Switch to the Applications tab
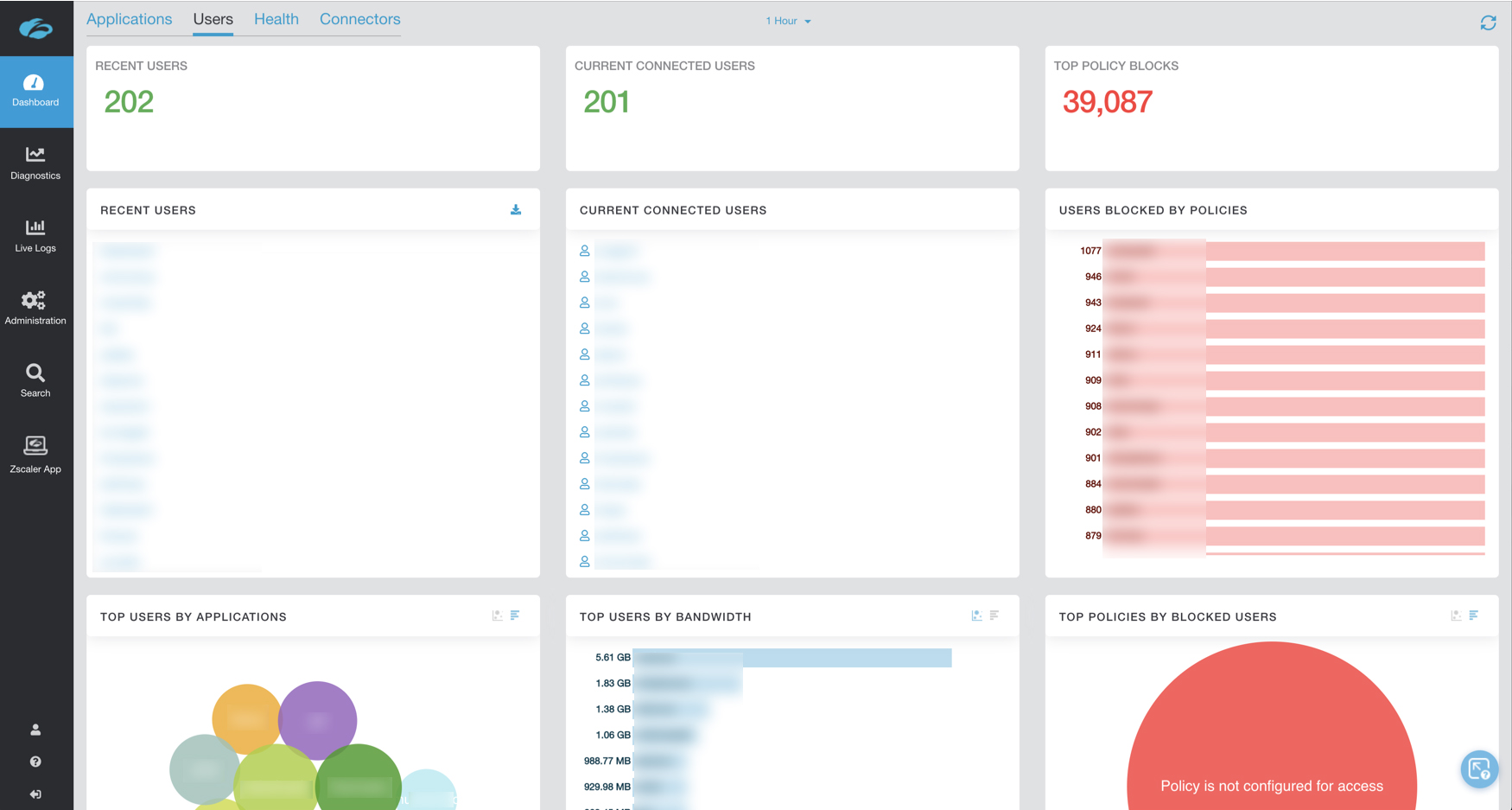The height and width of the screenshot is (810, 1512). 130,19
